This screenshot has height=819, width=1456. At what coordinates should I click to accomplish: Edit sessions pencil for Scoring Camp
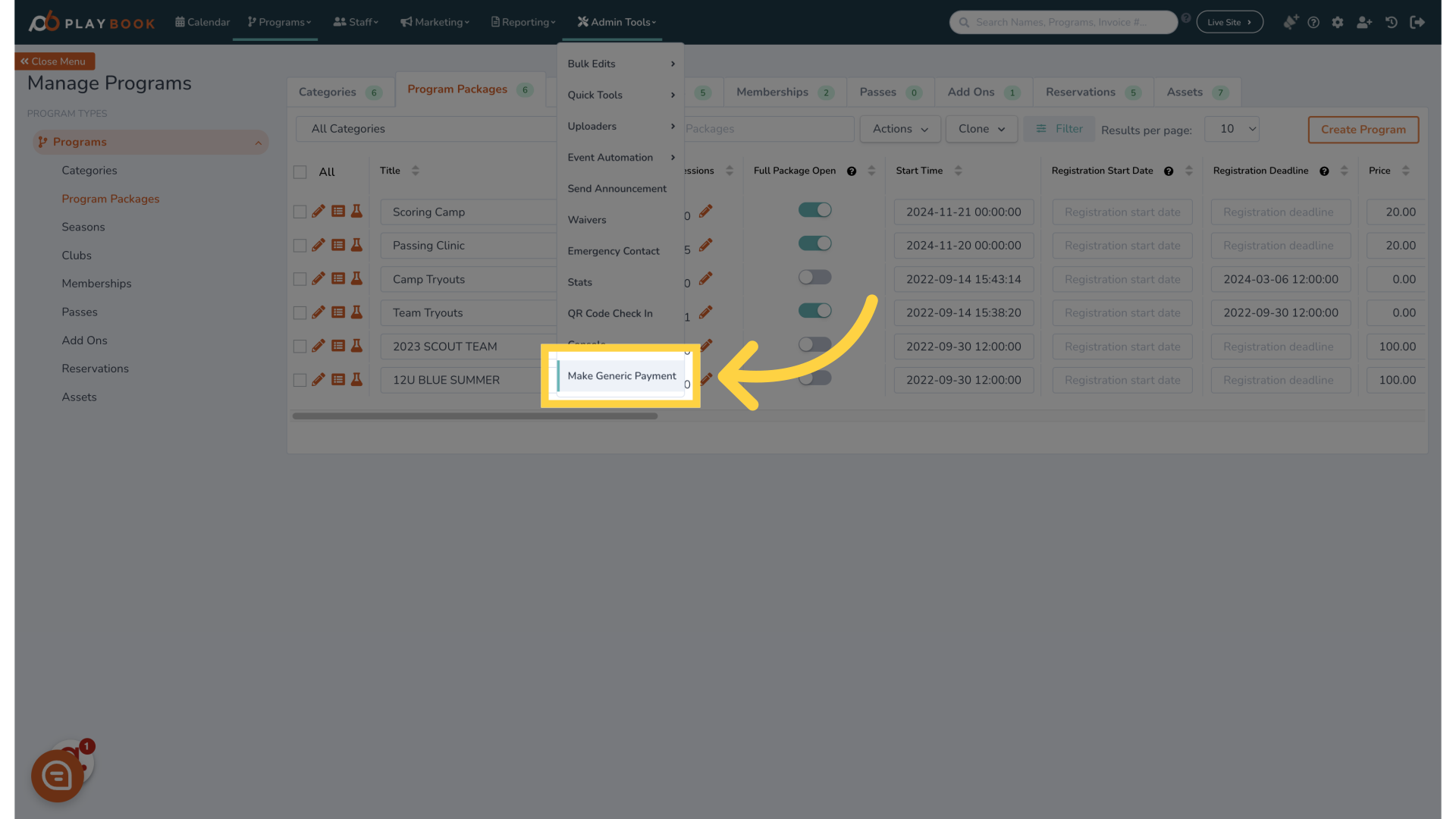pos(706,212)
